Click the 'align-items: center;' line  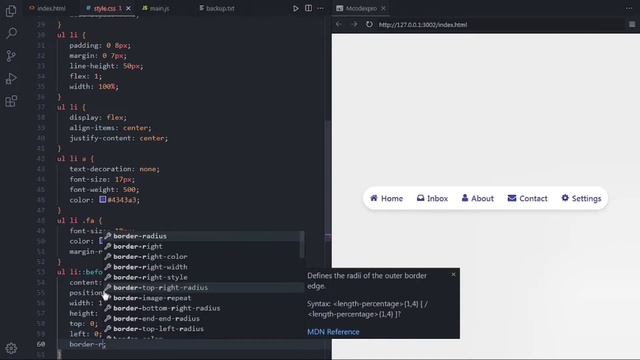110,128
